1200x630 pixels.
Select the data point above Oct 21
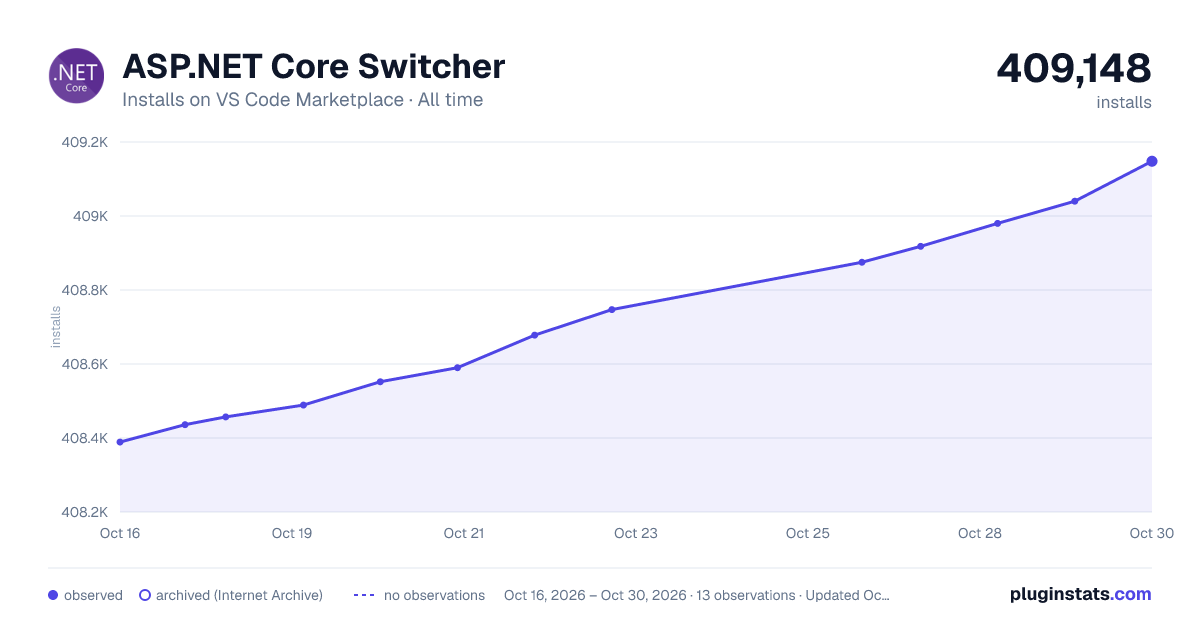coord(457,368)
